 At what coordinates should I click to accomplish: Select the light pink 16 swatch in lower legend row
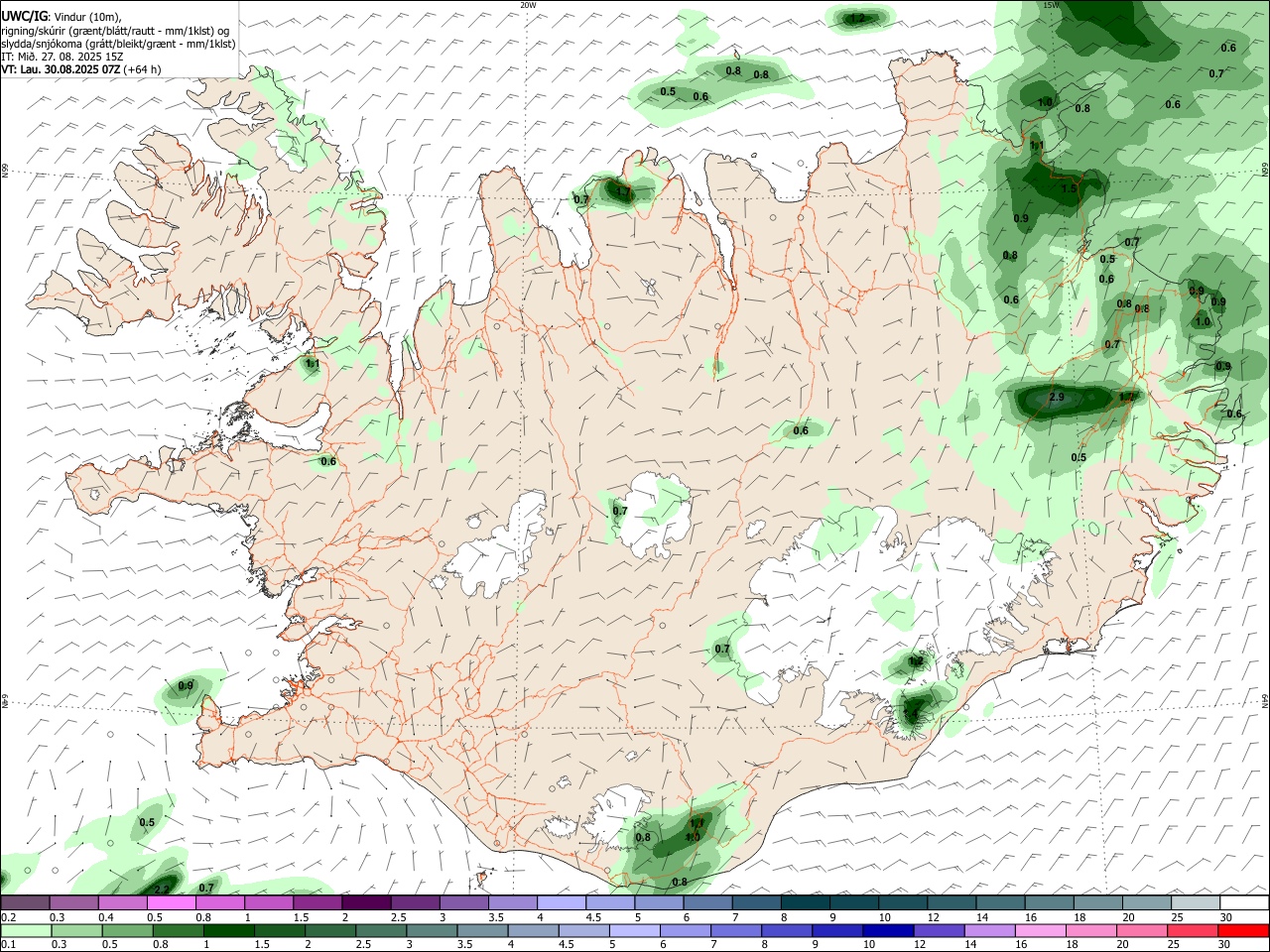point(1041,930)
